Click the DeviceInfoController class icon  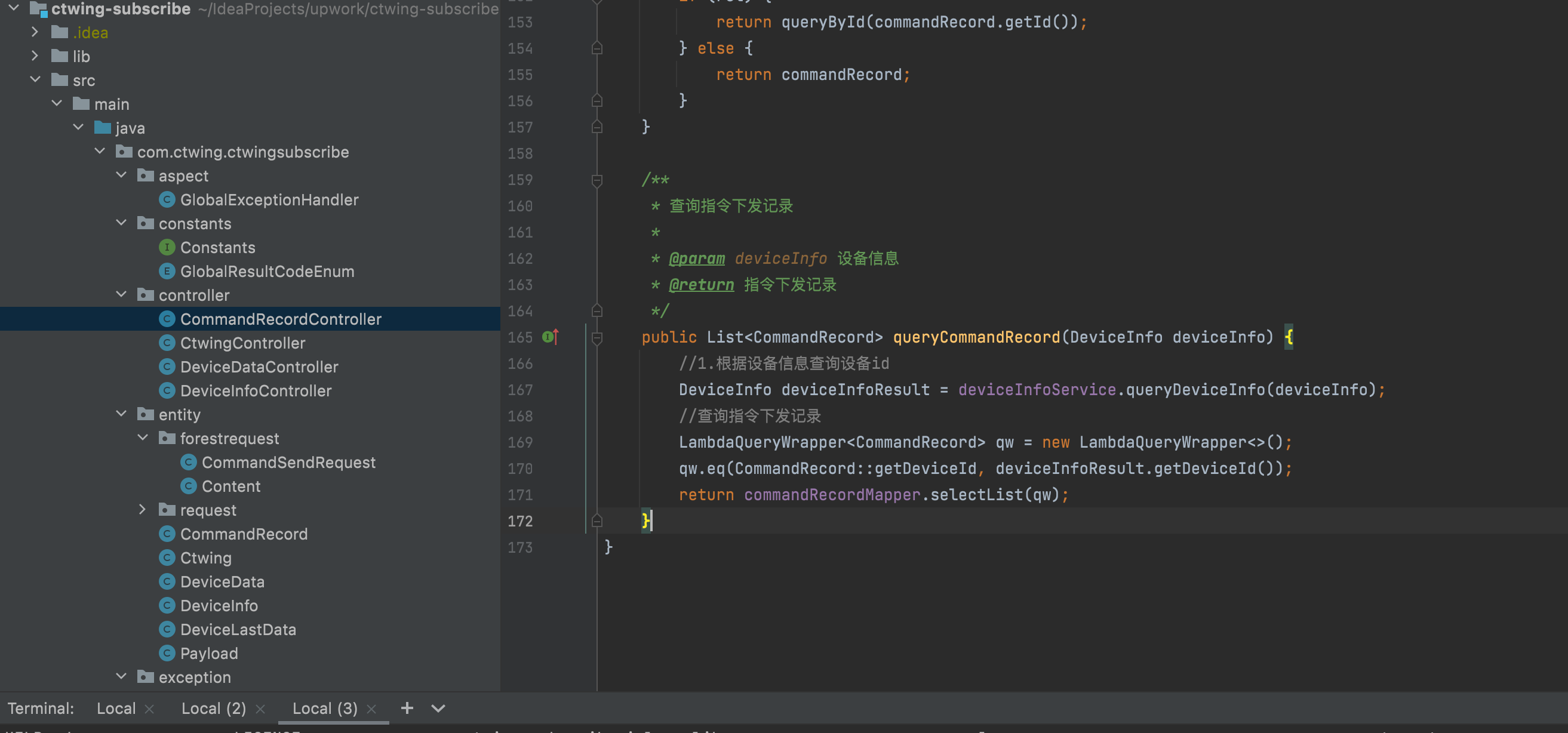tap(167, 390)
